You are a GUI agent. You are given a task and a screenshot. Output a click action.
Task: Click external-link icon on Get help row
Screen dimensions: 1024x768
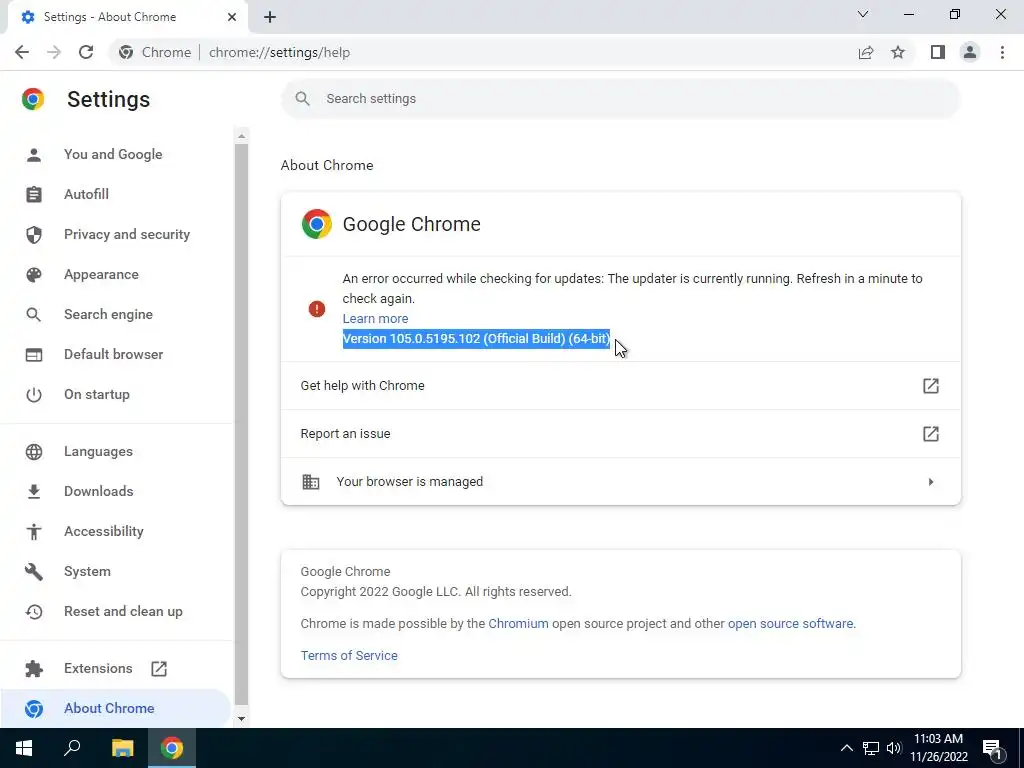pos(931,385)
